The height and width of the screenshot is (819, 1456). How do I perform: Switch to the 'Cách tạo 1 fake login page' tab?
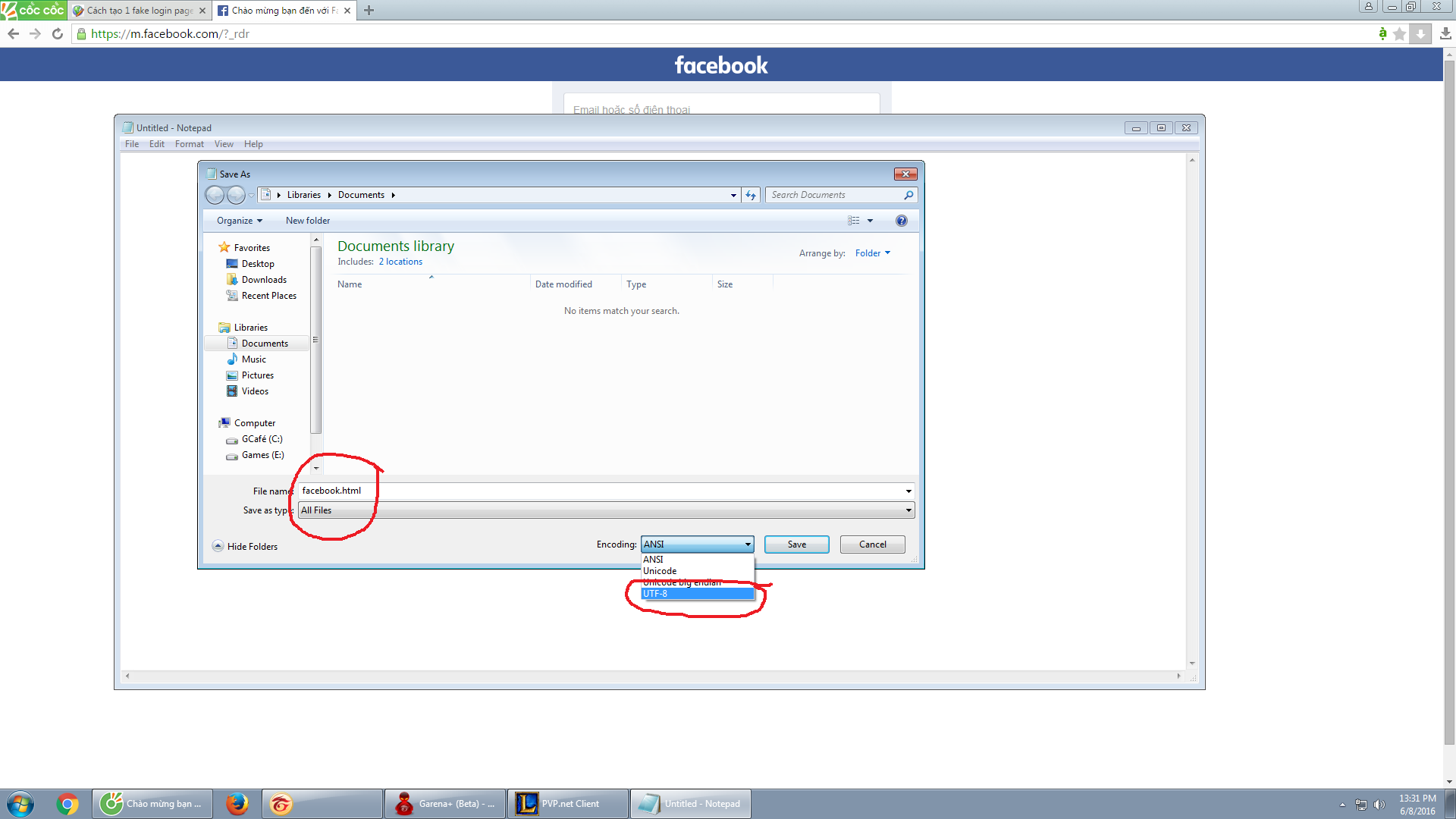(139, 11)
